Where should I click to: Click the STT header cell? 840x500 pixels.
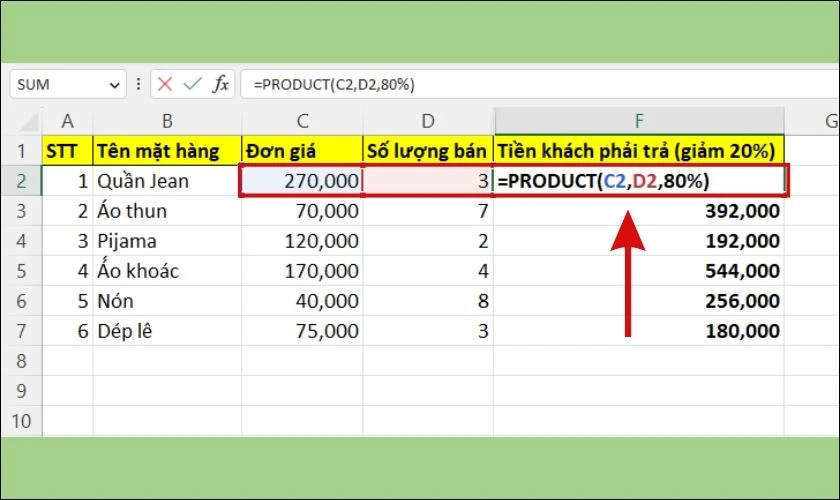tap(68, 151)
